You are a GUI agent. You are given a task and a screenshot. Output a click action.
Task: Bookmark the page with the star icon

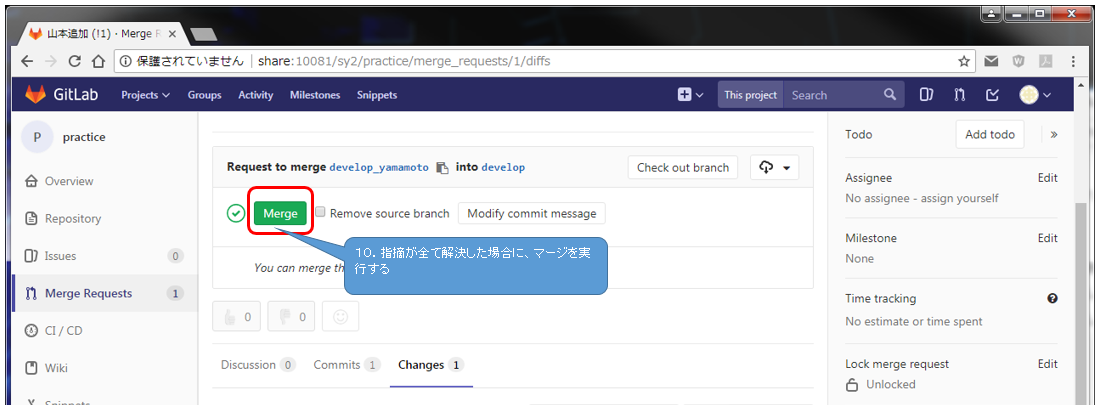click(964, 61)
